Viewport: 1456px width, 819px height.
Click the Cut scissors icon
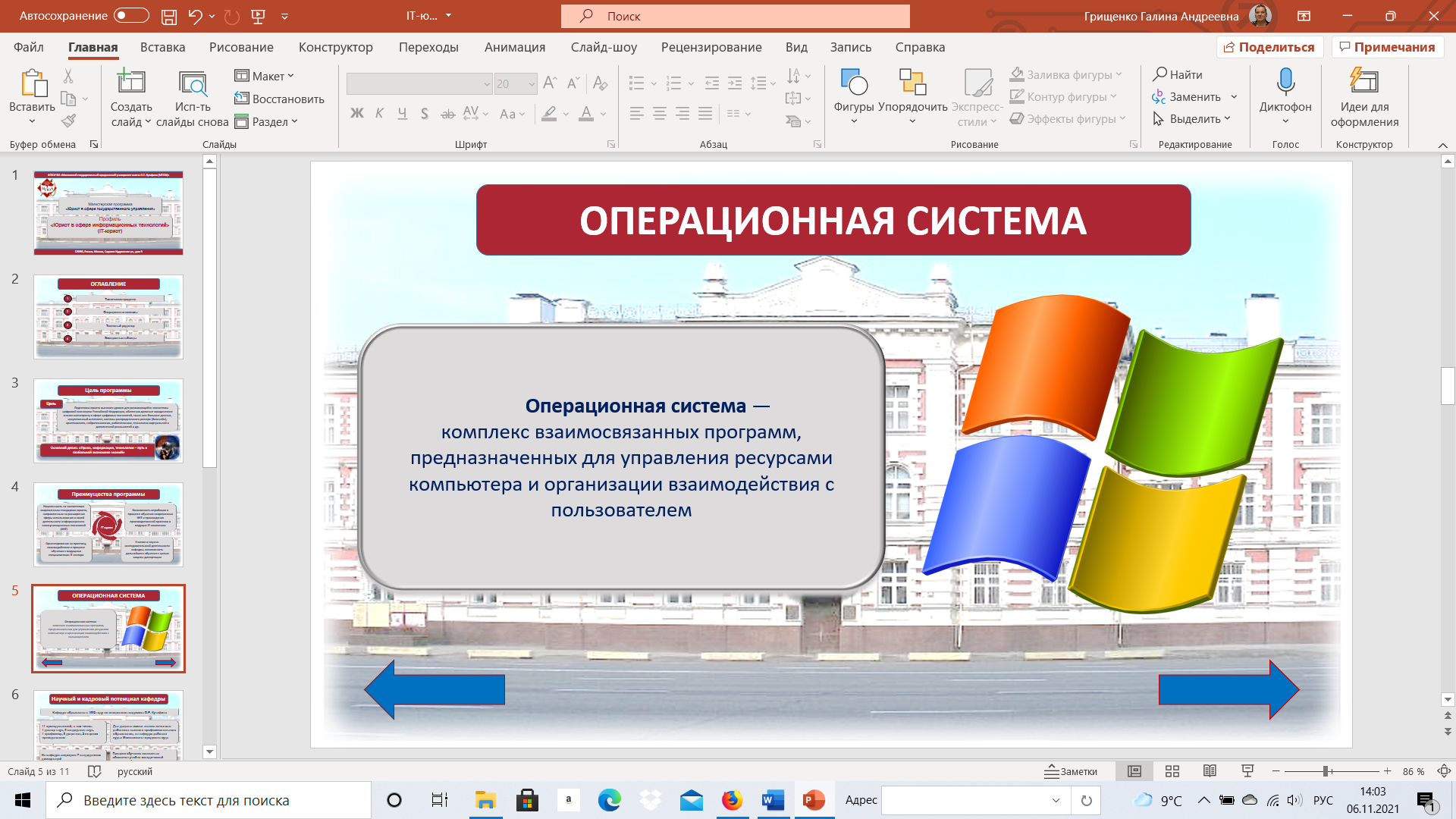(x=68, y=76)
